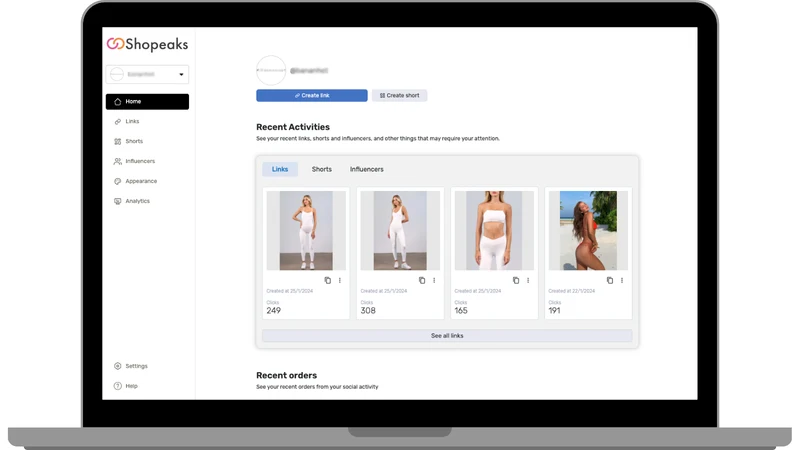
Task: Switch to the Shorts tab
Action: point(321,169)
